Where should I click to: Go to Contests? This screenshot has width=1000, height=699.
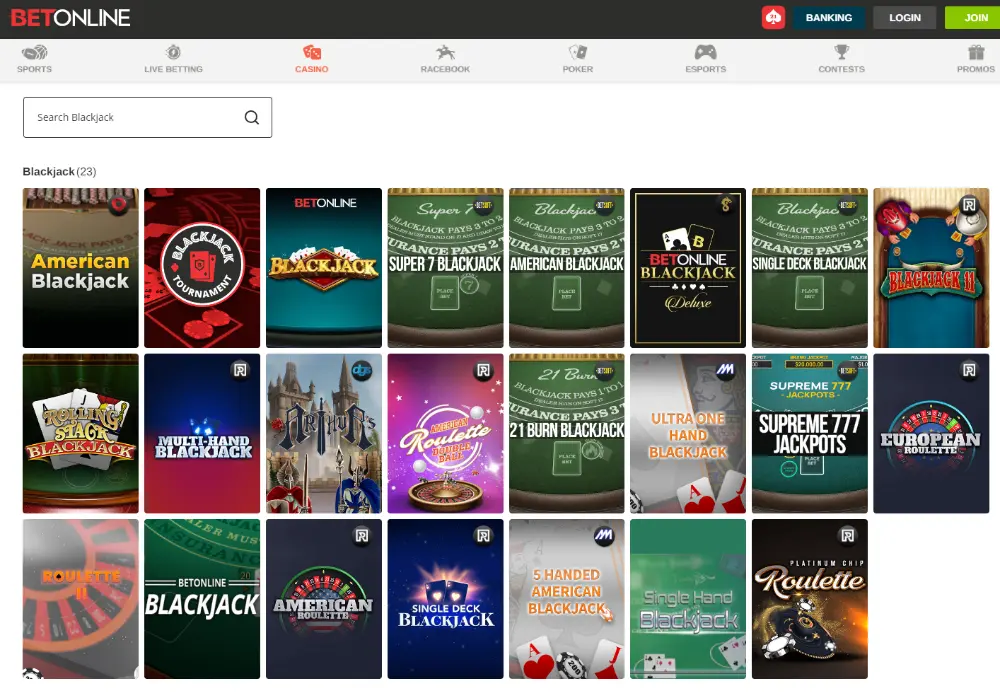[841, 60]
